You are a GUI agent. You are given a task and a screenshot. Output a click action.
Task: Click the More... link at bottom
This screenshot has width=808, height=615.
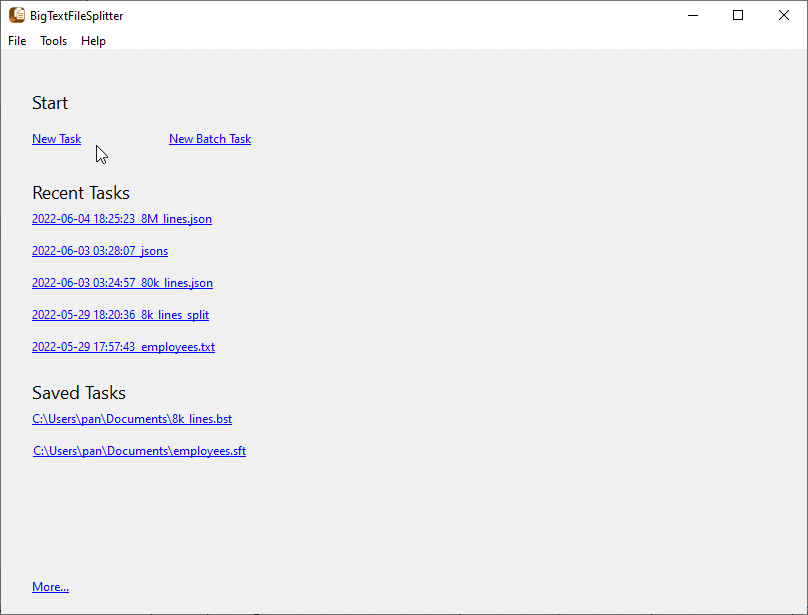click(x=50, y=587)
